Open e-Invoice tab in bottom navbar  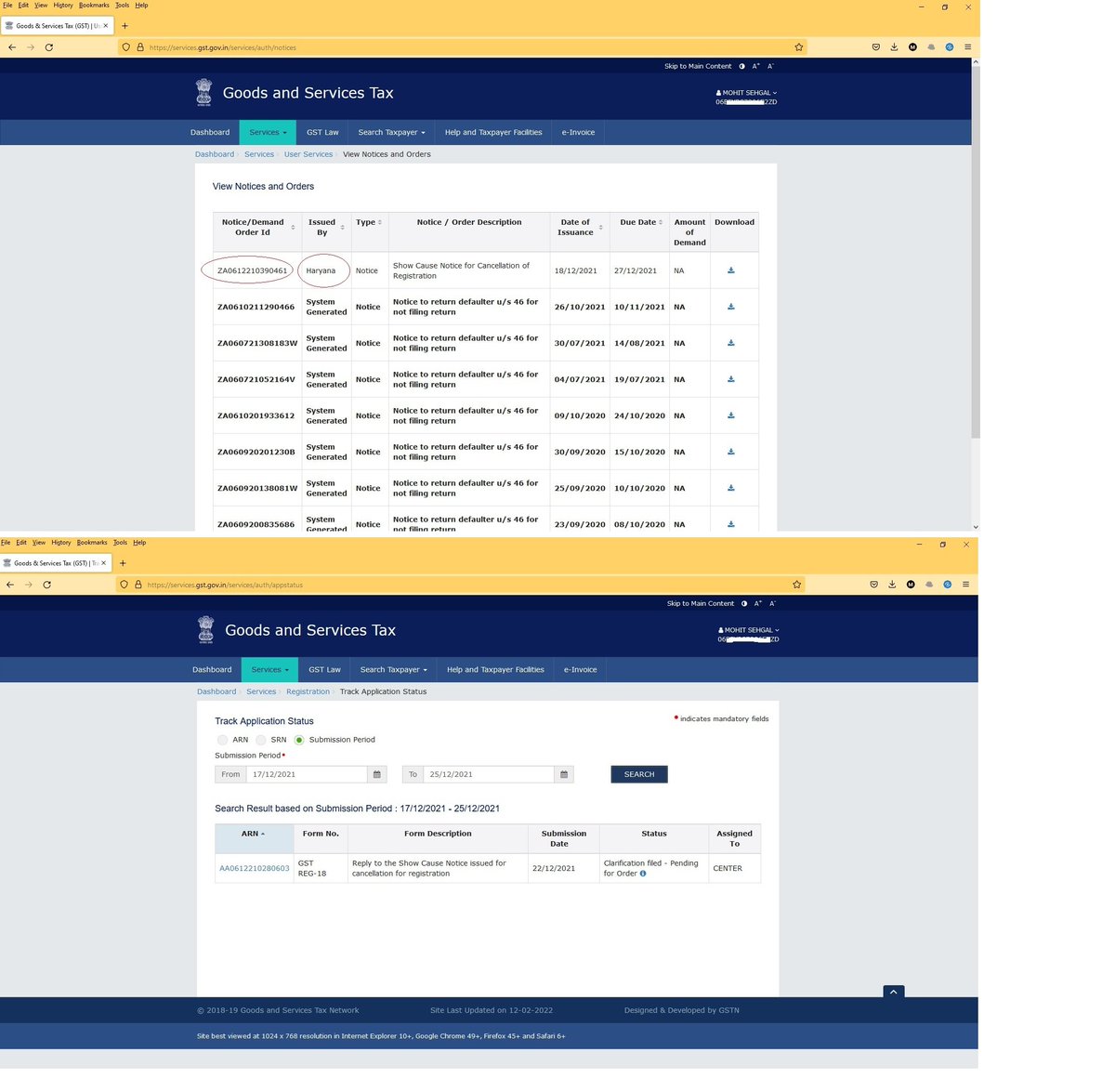pos(581,669)
